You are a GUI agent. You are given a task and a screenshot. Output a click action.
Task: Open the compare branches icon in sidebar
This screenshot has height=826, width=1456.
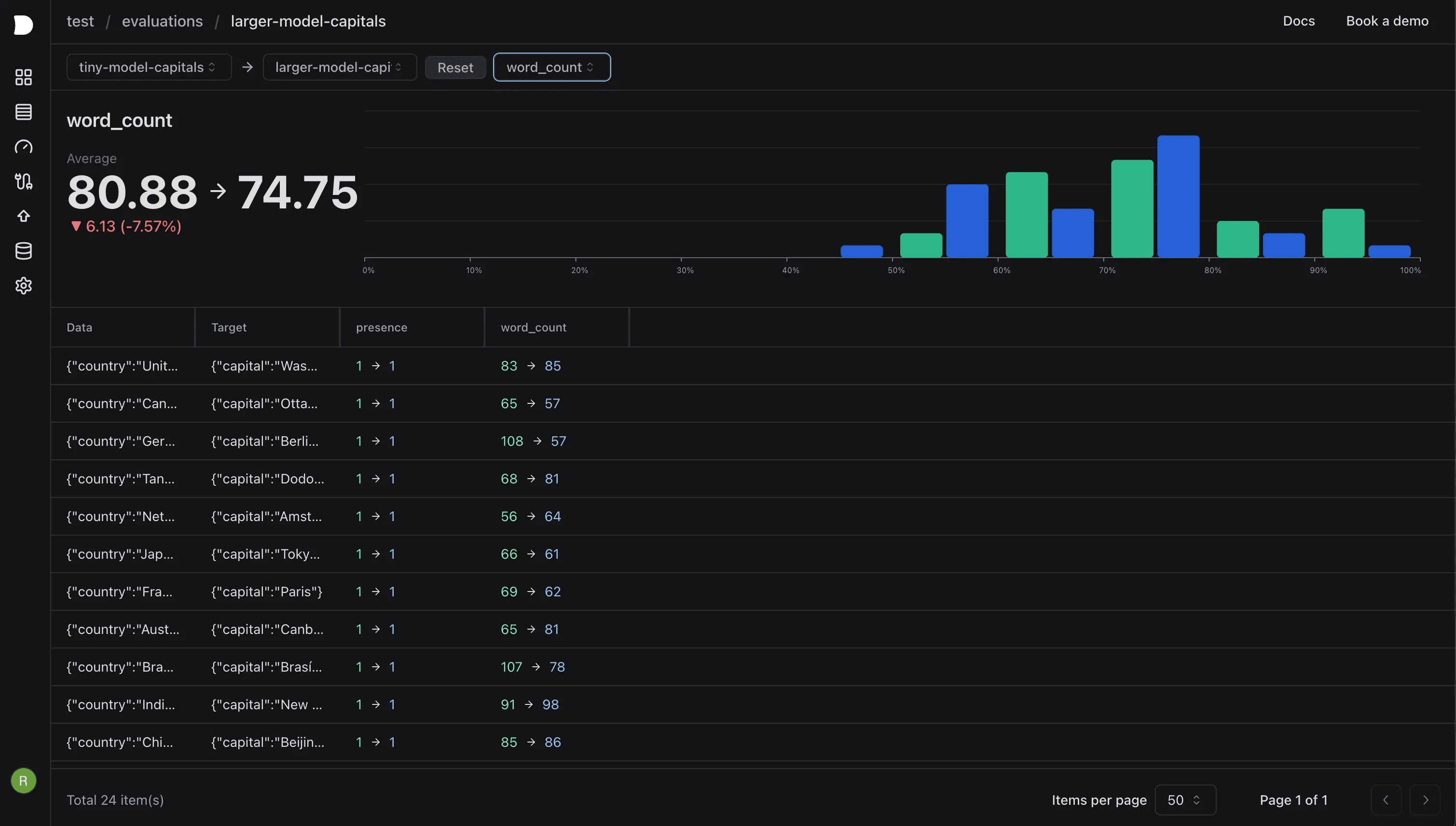23,181
